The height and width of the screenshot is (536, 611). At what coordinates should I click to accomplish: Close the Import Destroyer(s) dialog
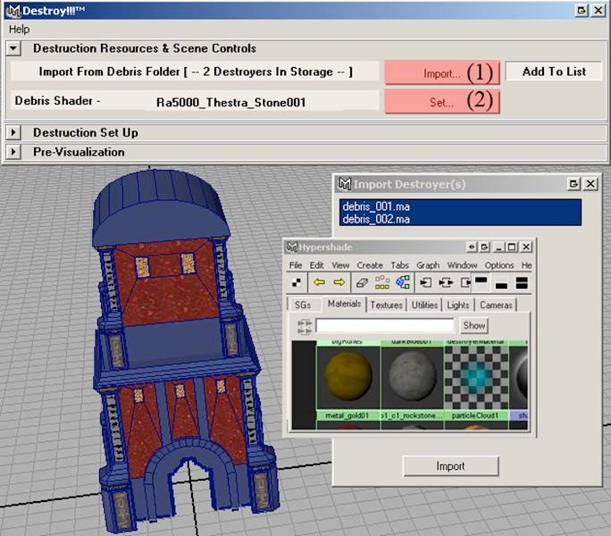pyautogui.click(x=591, y=184)
